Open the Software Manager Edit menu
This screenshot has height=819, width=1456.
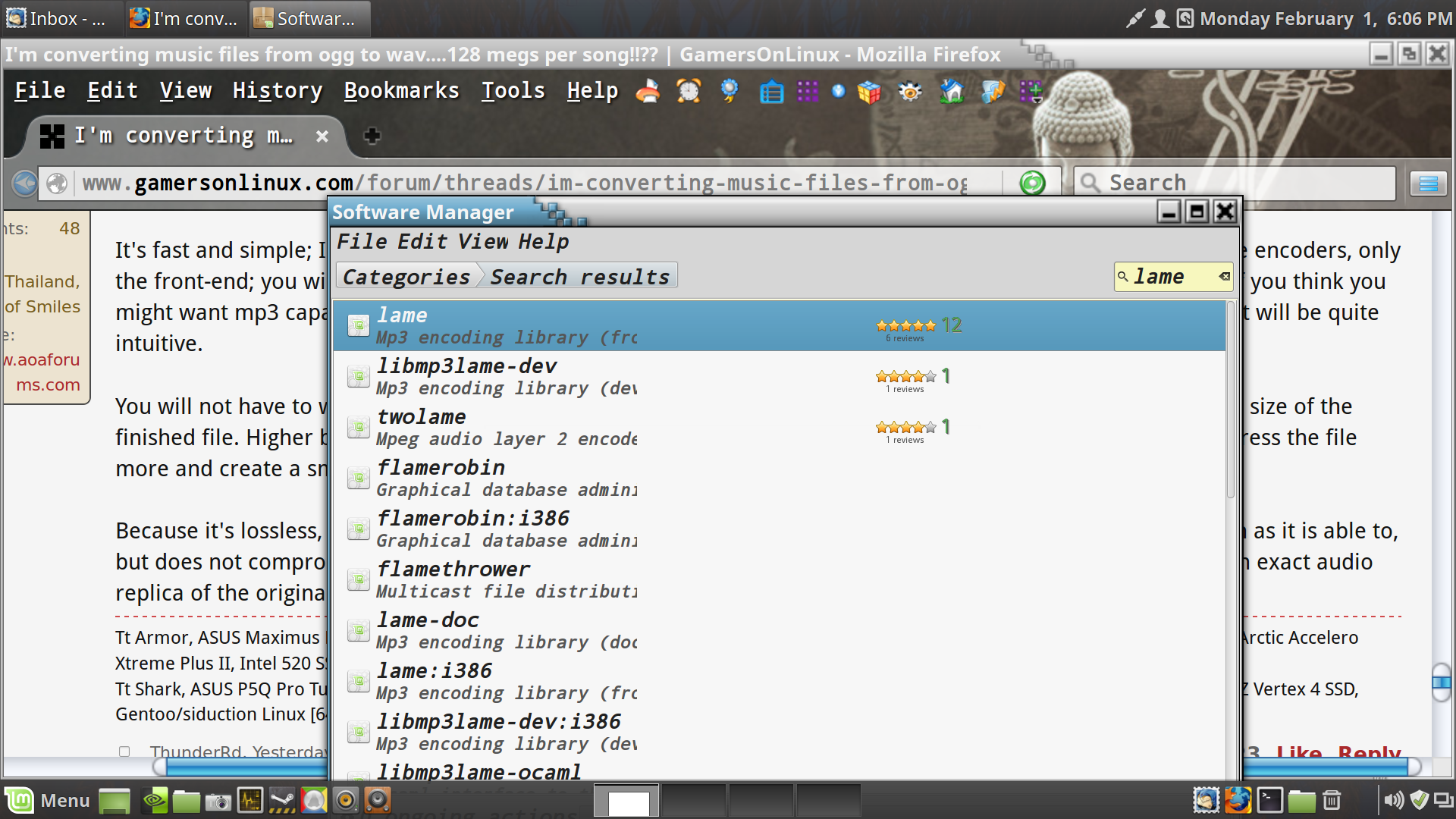[422, 242]
